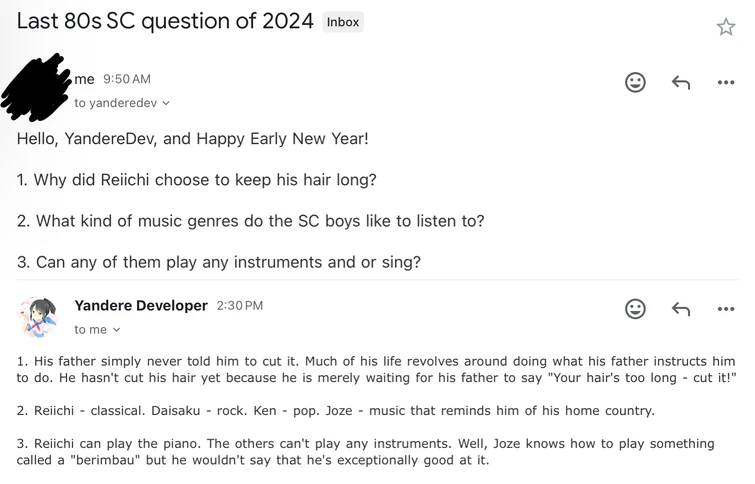Click Yandere Developer's profile avatar
Image resolution: width=755 pixels, height=484 pixels.
point(38,316)
